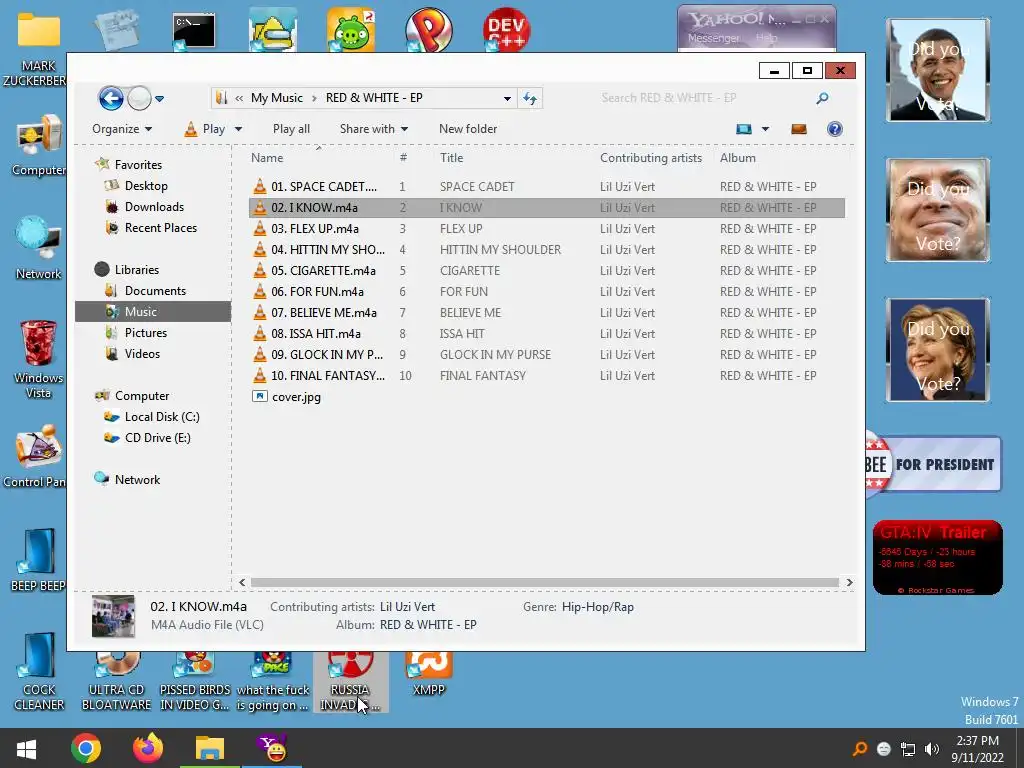Click the GTA:IV Trailer countdown gadget
This screenshot has height=768, width=1024.
(937, 557)
